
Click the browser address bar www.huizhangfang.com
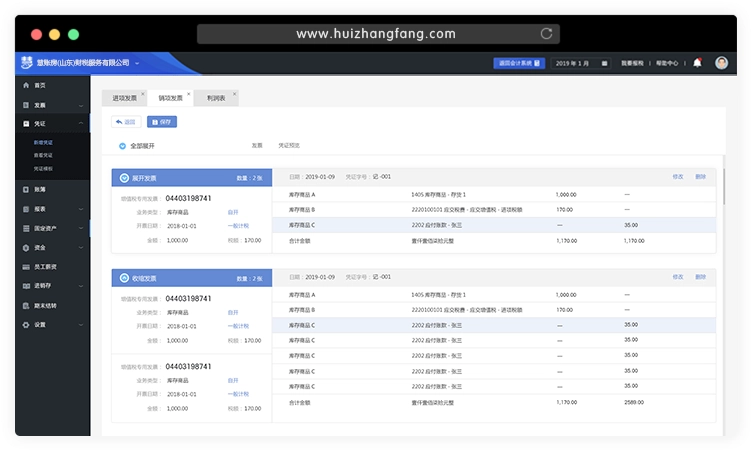pos(378,34)
